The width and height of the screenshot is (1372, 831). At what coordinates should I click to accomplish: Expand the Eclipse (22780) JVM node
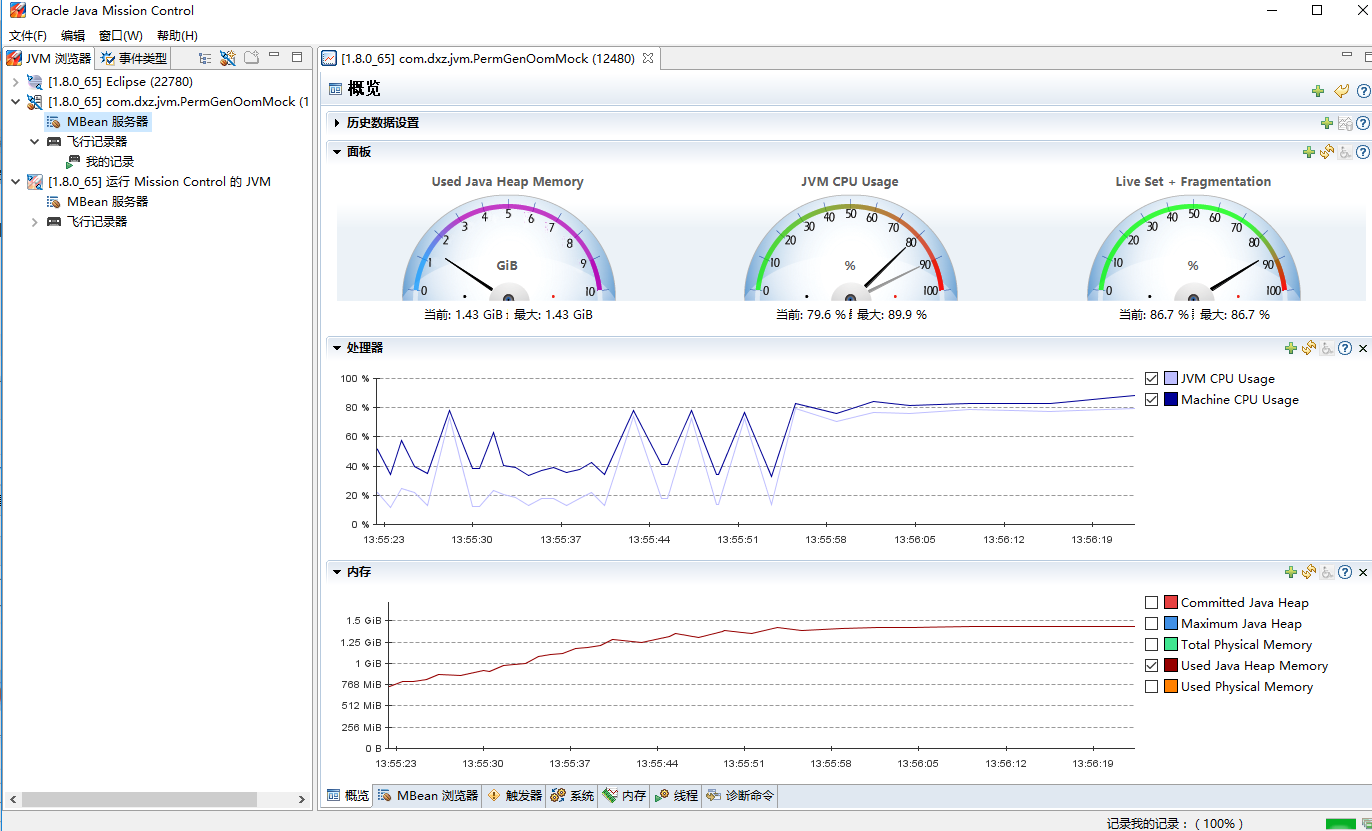(15, 82)
